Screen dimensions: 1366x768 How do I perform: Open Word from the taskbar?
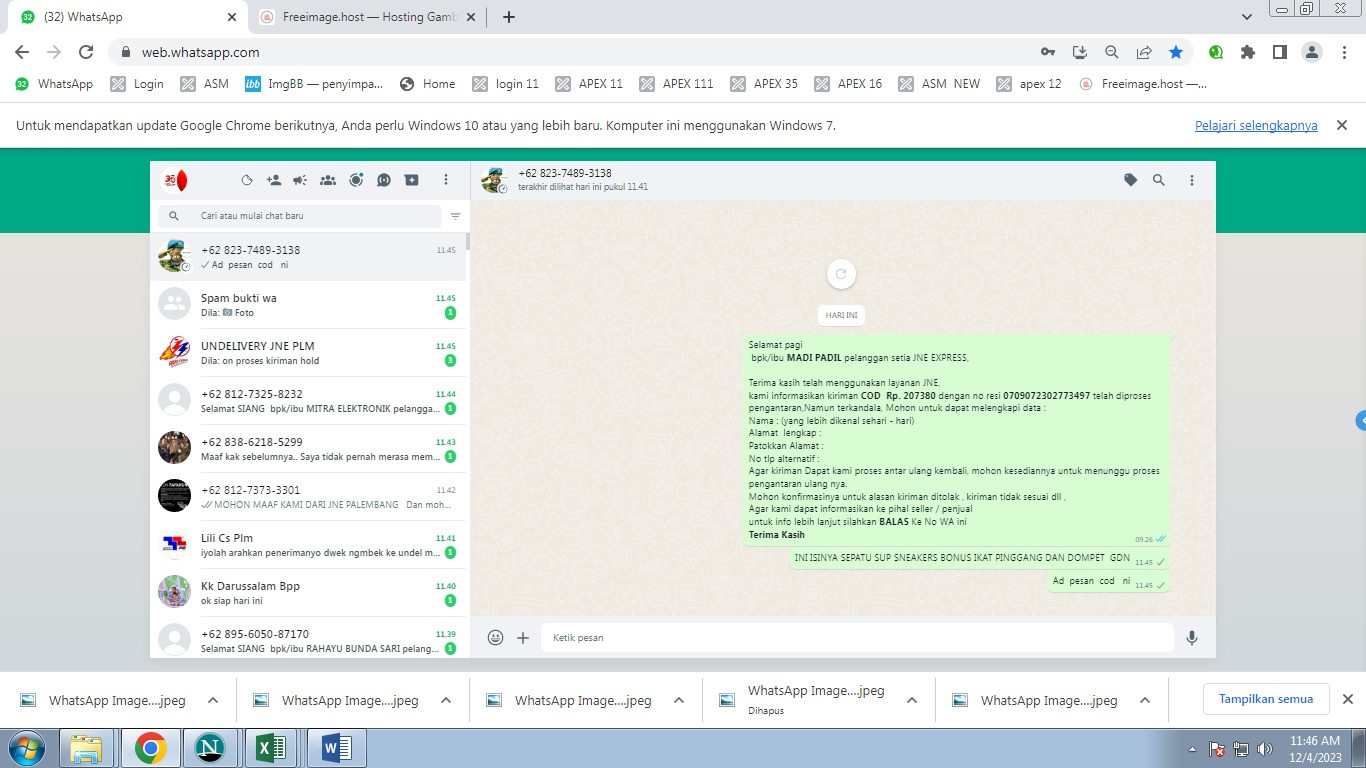[x=335, y=747]
